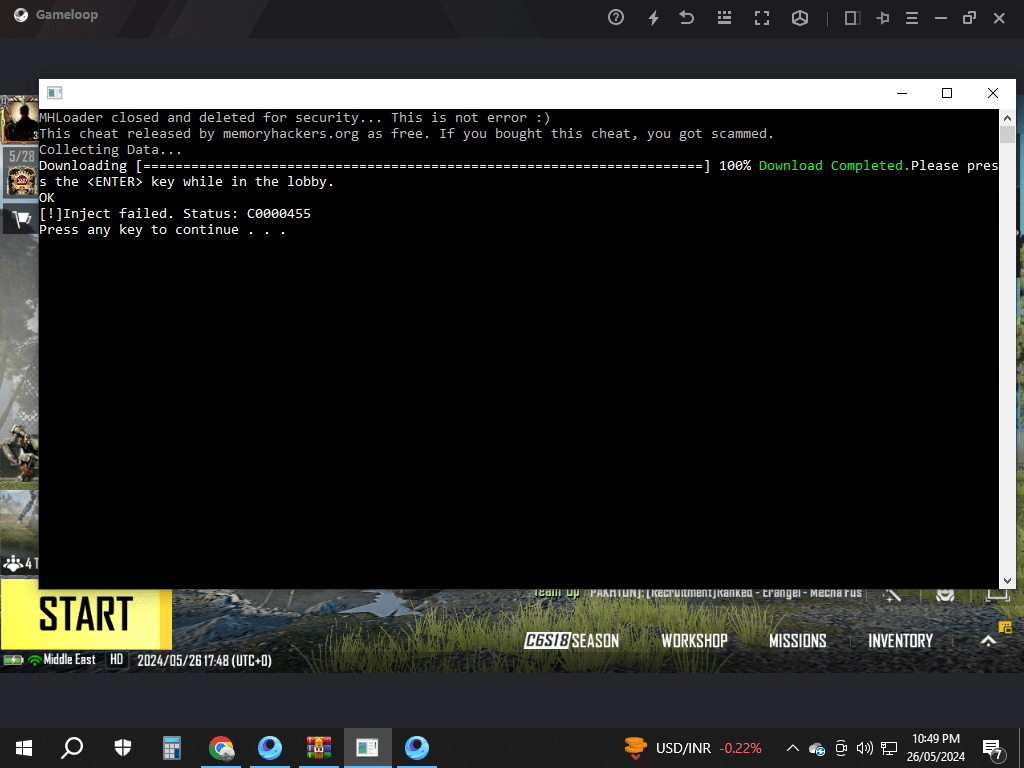This screenshot has width=1024, height=768.
Task: Click the Gameloop logo
Action: pos(21,15)
